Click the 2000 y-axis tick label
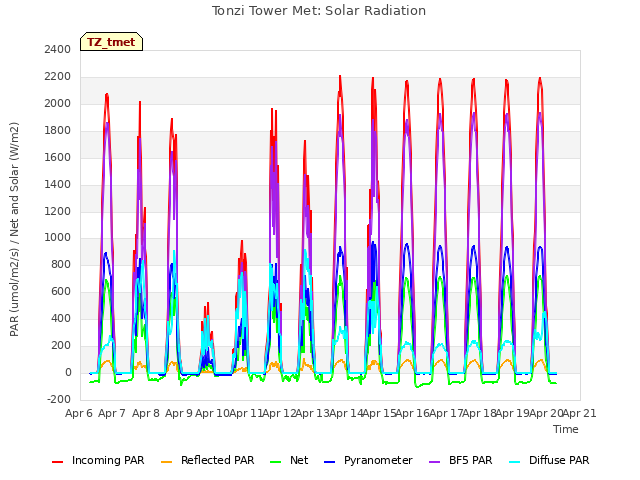Screen dimensions: 640x480 58,103
